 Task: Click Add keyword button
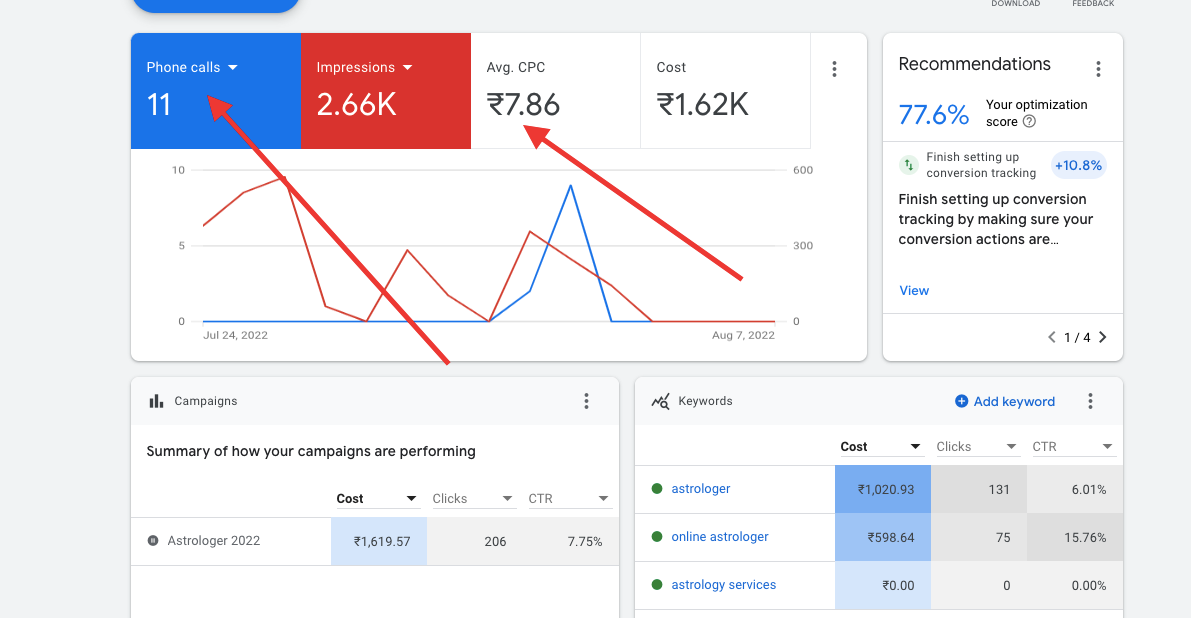click(1005, 401)
